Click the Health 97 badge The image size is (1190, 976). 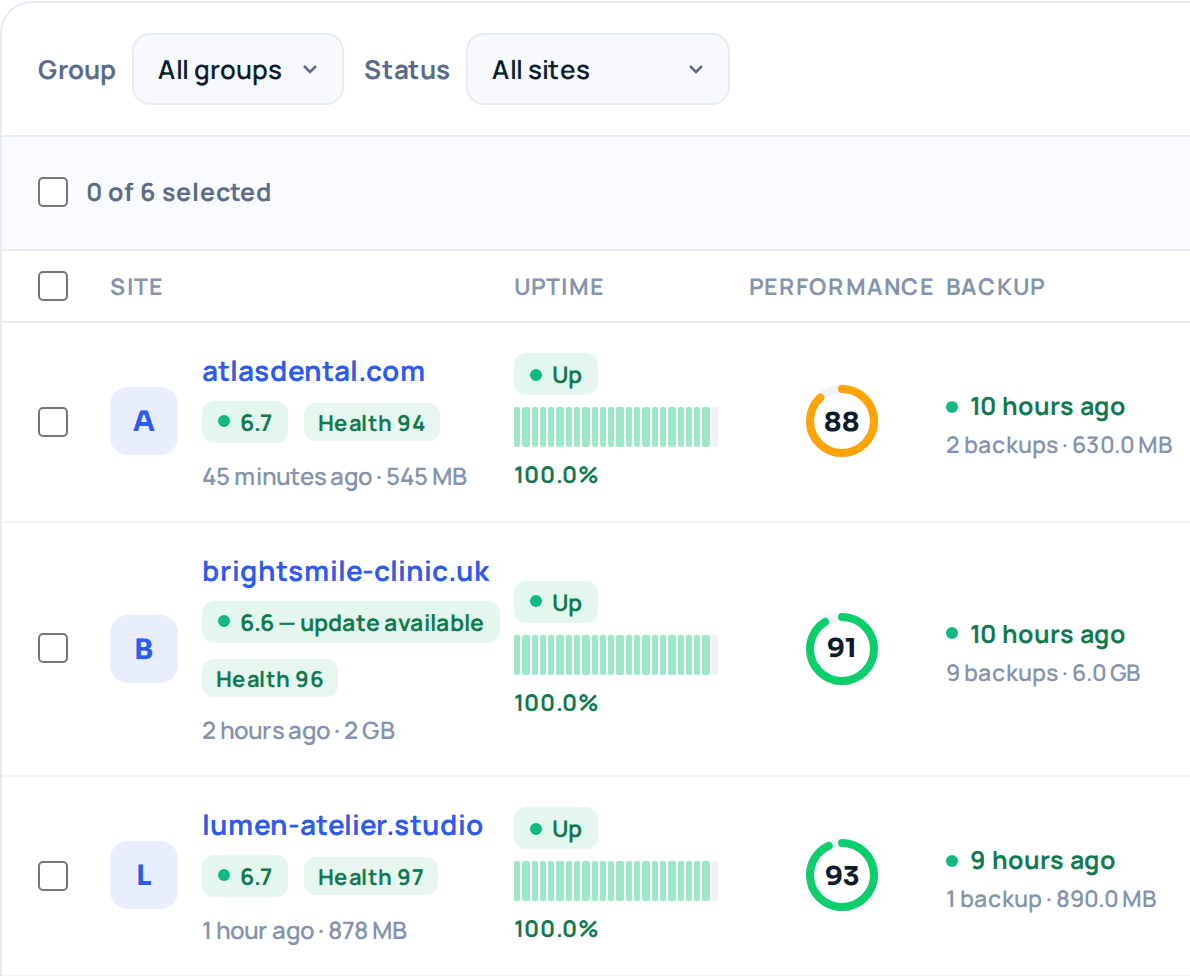point(371,877)
